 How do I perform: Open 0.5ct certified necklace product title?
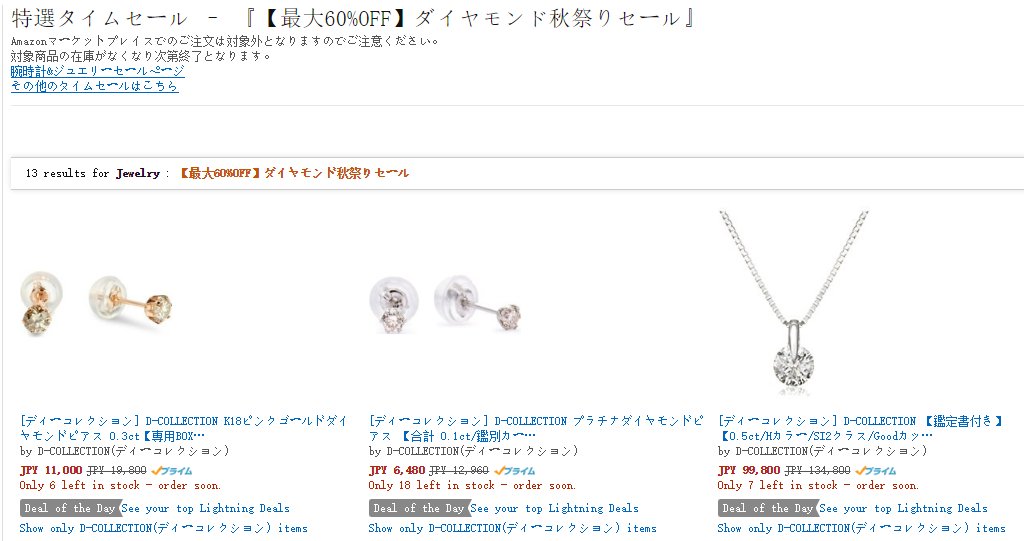(x=860, y=428)
